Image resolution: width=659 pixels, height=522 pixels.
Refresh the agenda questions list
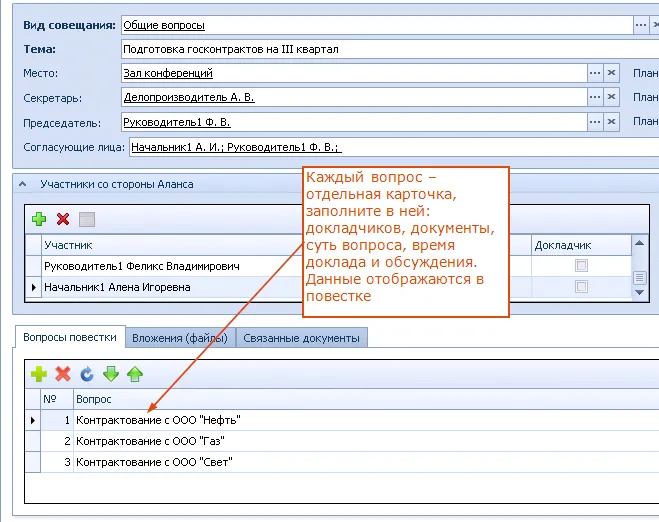(87, 374)
